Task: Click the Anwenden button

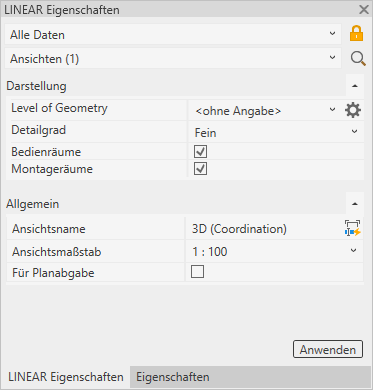Action: 328,349
